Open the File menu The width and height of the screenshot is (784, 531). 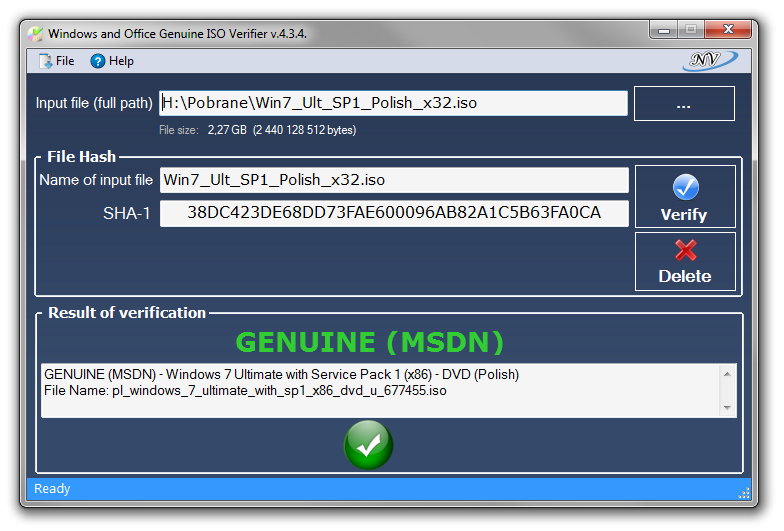pos(56,61)
